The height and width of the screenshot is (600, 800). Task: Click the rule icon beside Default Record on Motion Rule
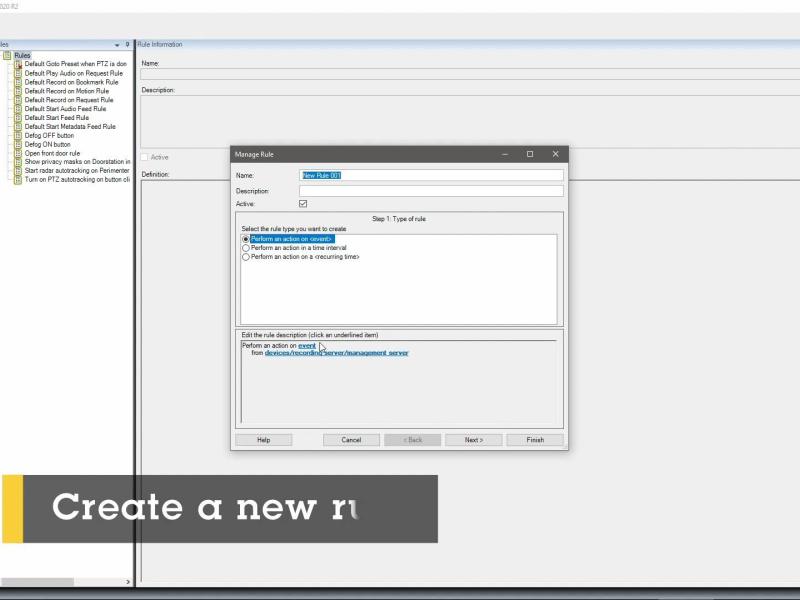tap(17, 91)
